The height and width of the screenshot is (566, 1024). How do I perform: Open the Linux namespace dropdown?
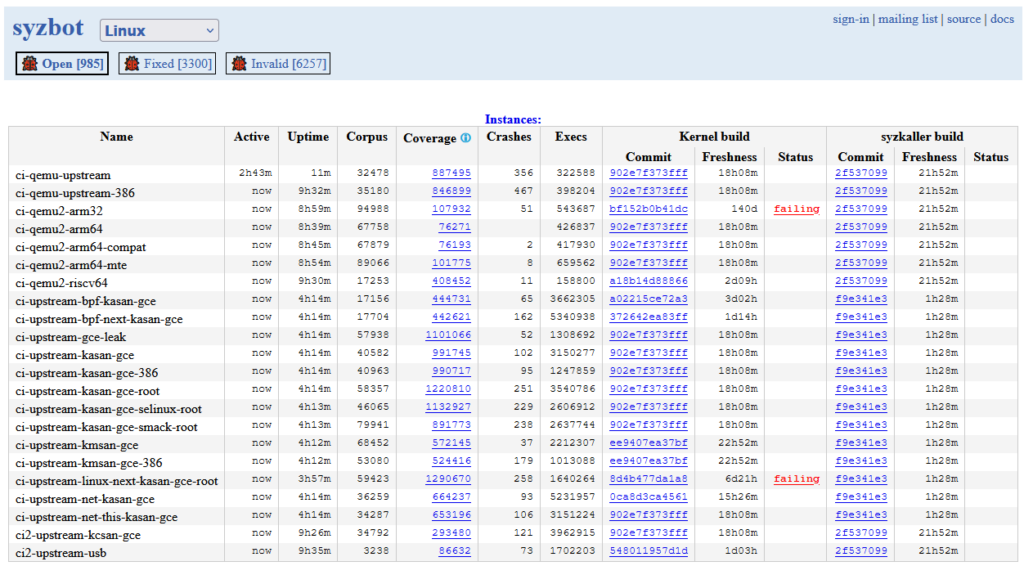point(159,31)
